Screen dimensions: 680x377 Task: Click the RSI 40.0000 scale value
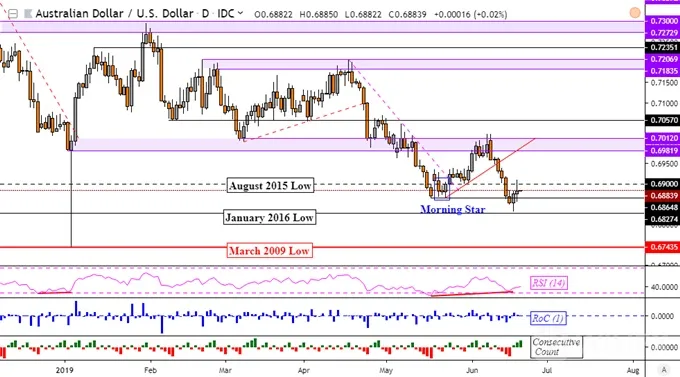(x=664, y=287)
